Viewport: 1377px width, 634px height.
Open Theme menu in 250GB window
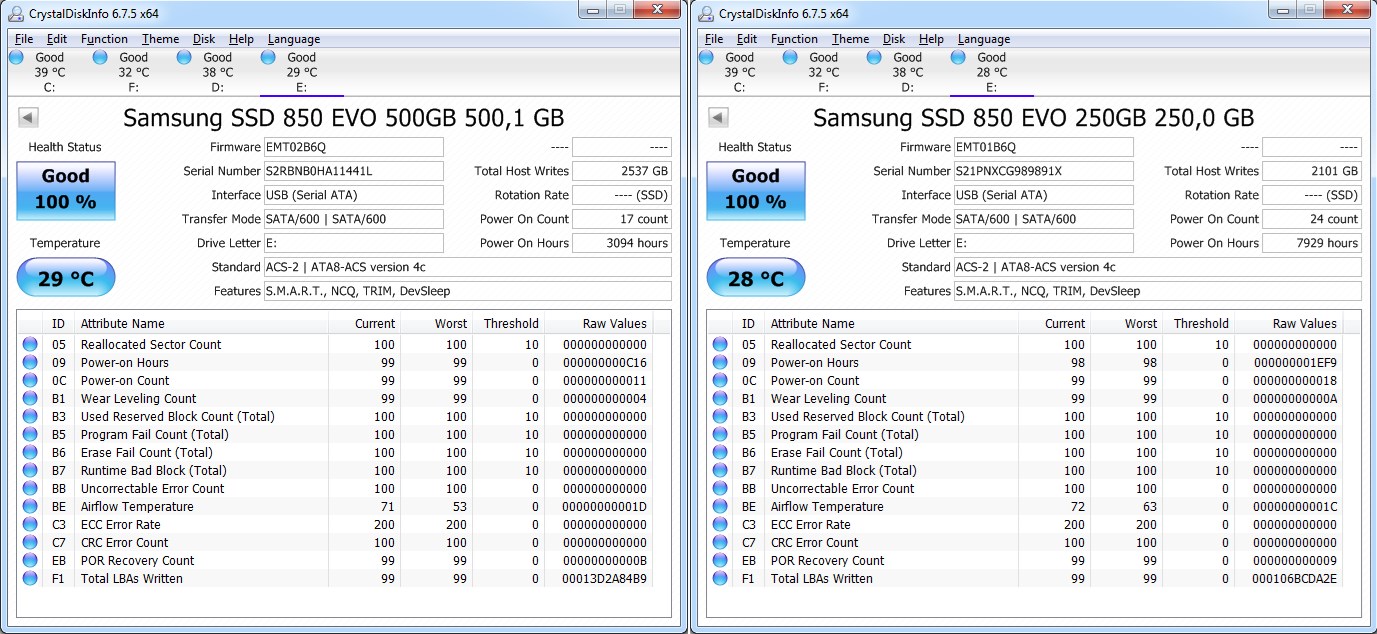pos(850,39)
